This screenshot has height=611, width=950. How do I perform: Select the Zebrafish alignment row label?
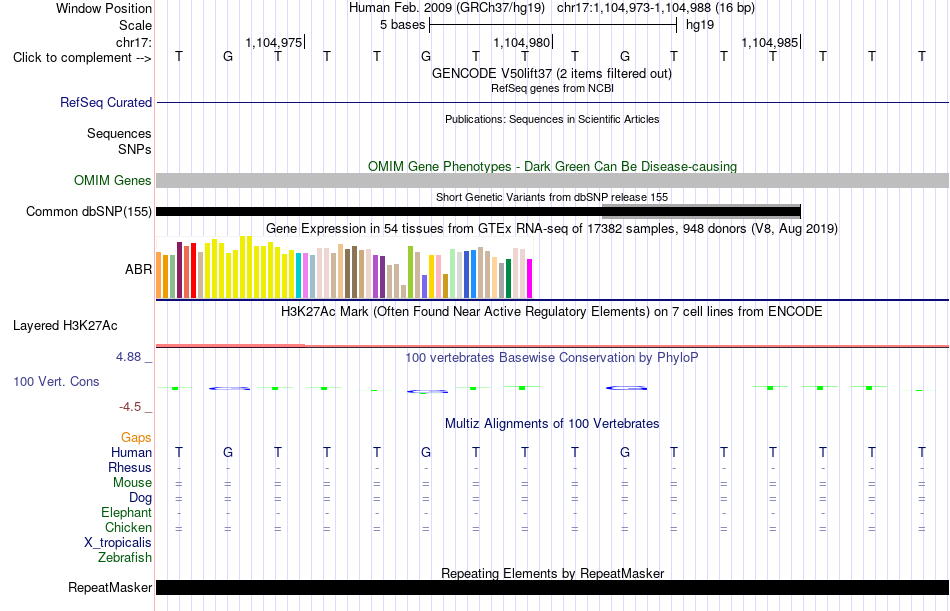125,558
